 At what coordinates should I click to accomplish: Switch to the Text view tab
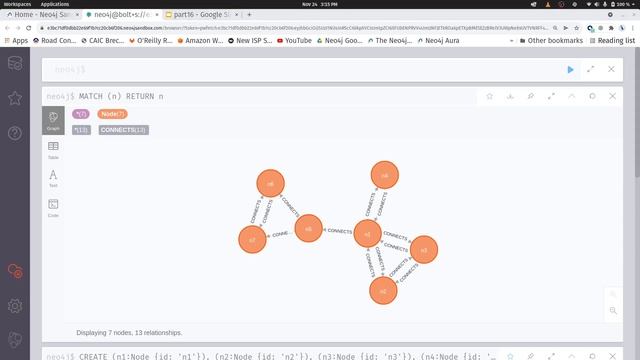[53, 178]
